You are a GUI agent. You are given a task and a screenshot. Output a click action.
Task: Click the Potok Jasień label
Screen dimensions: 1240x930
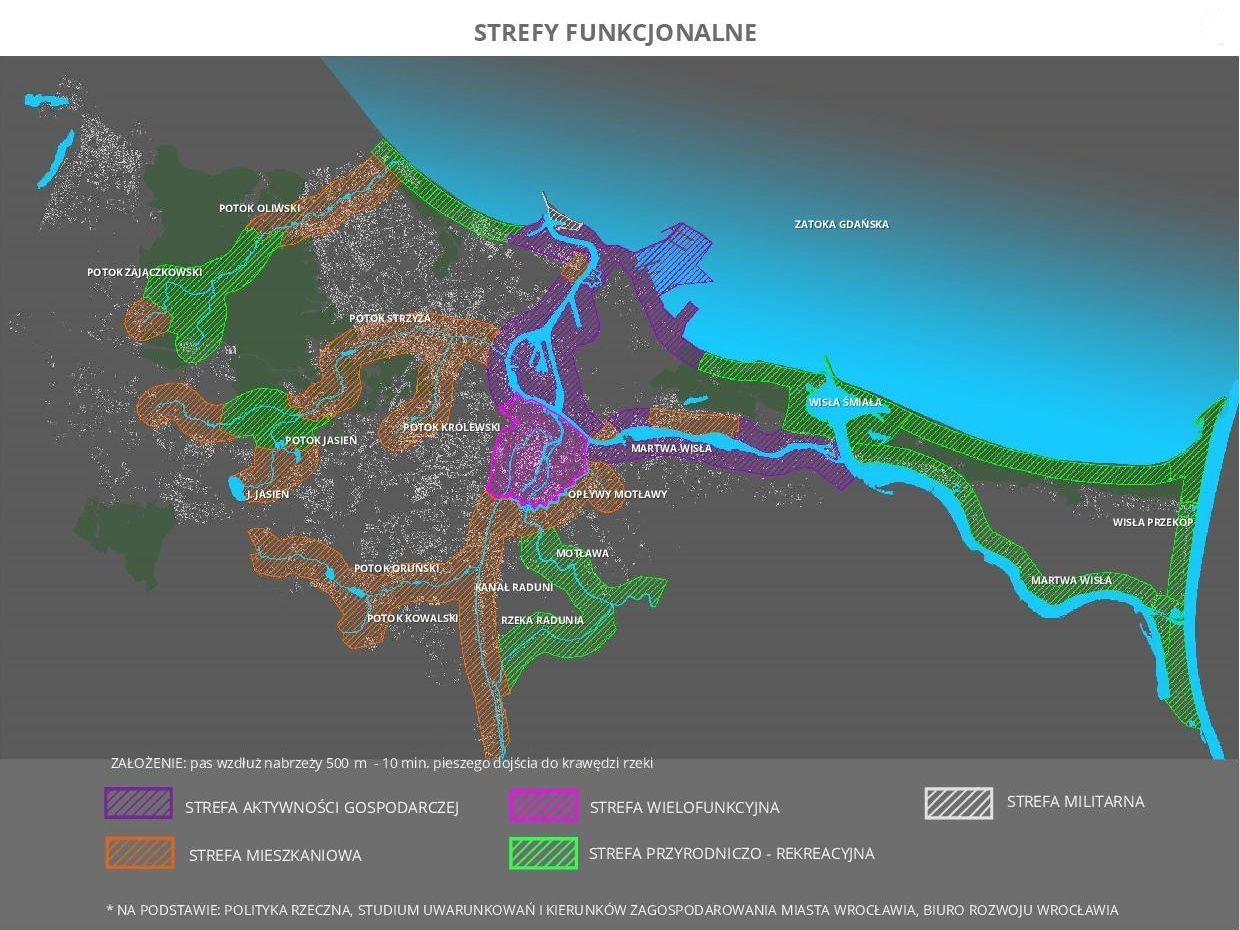click(x=320, y=440)
